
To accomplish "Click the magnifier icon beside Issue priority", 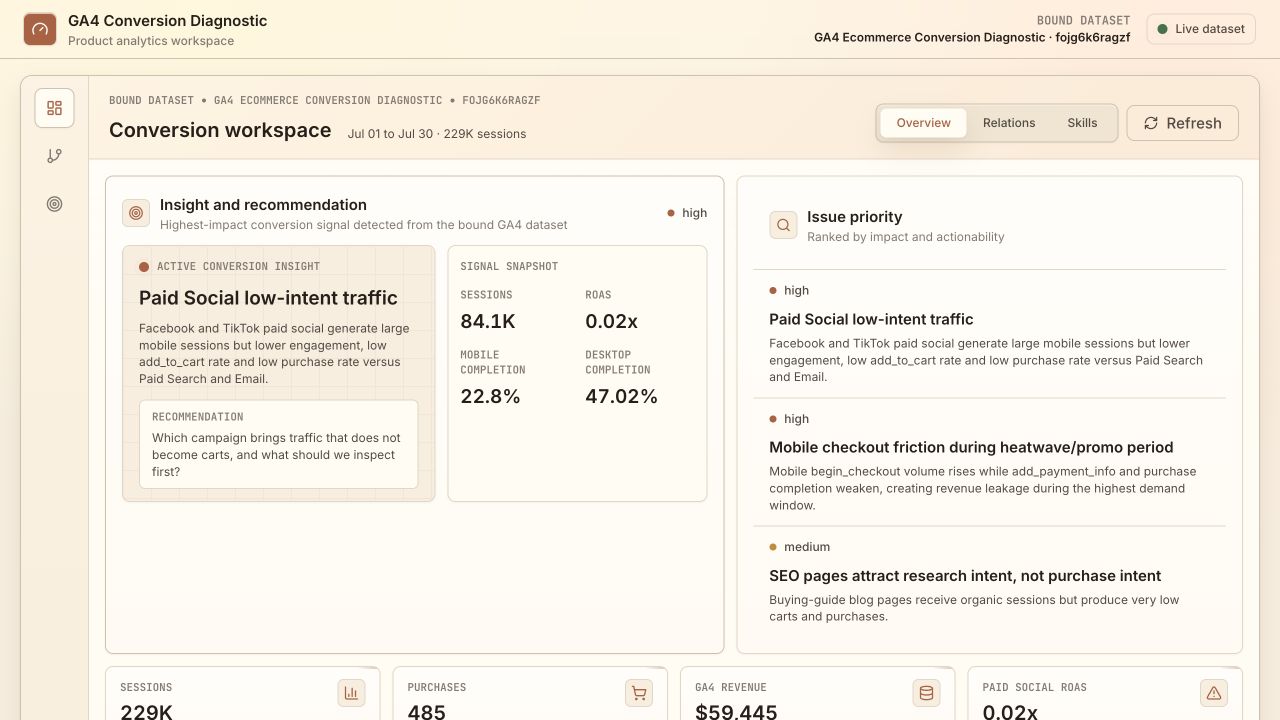I will 783,225.
